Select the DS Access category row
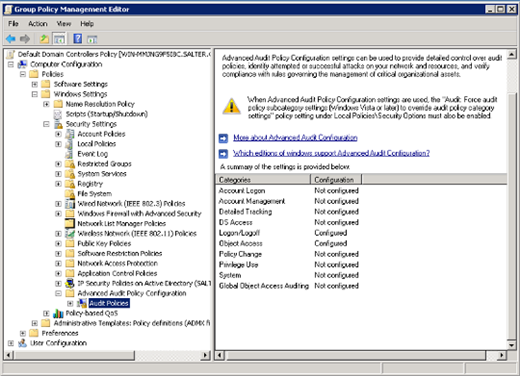Screen dimensions: 520x376 289,222
